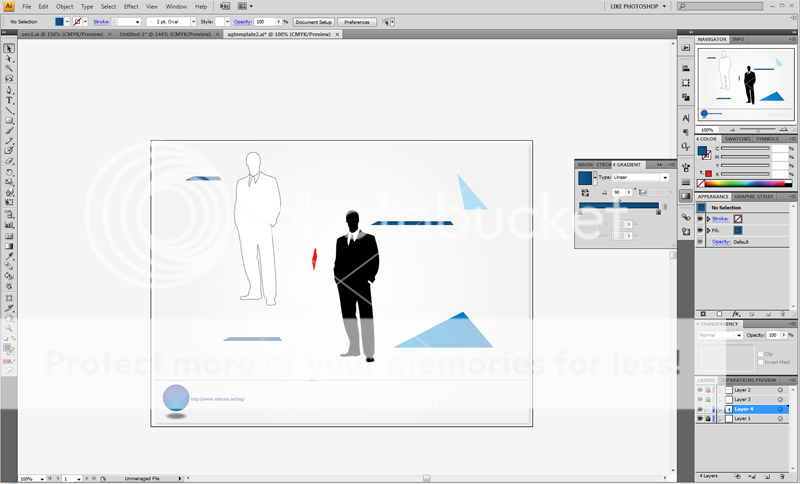Click the Preferences button
The width and height of the screenshot is (800, 484).
point(357,21)
